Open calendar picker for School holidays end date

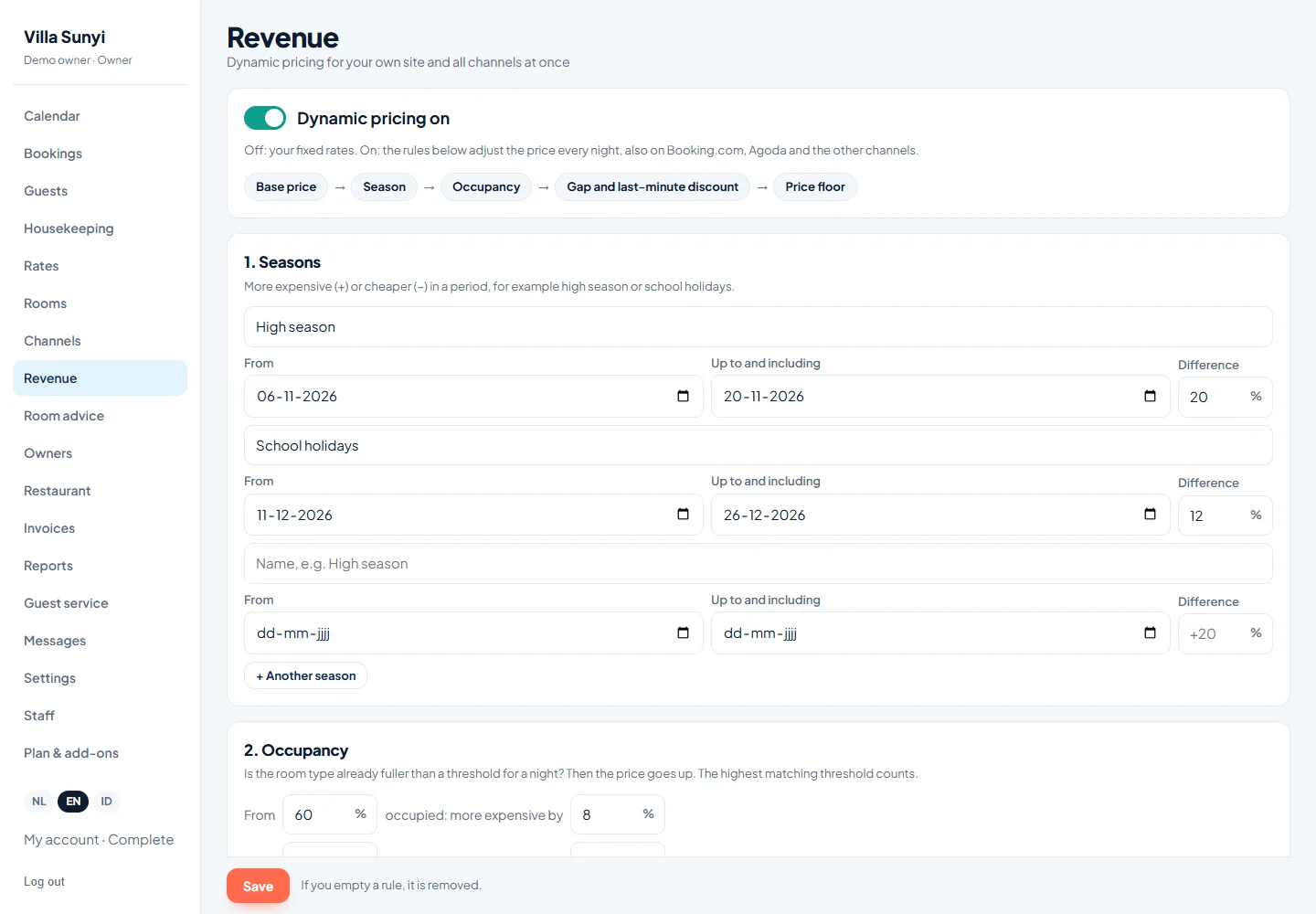[x=1150, y=515]
